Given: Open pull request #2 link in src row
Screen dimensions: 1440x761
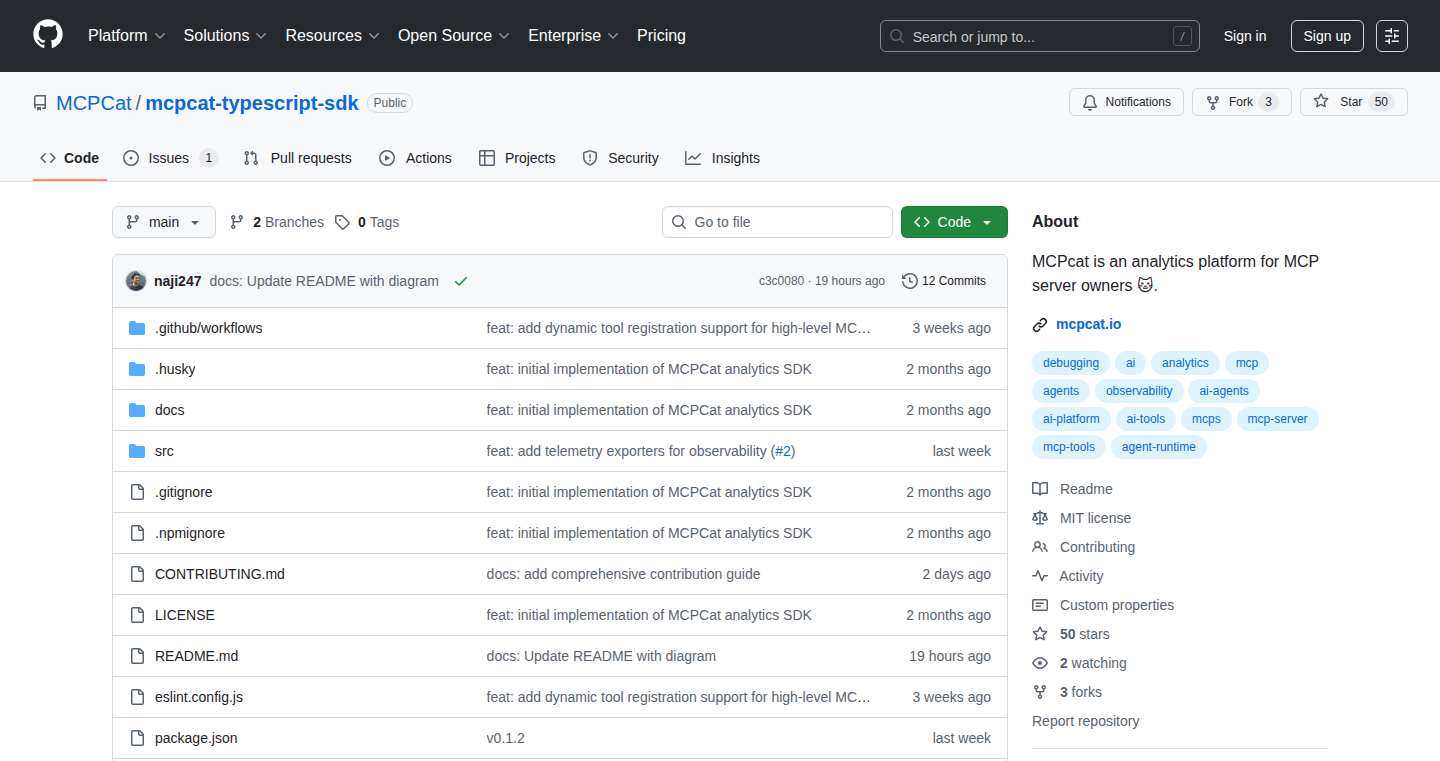Looking at the screenshot, I should coord(784,451).
